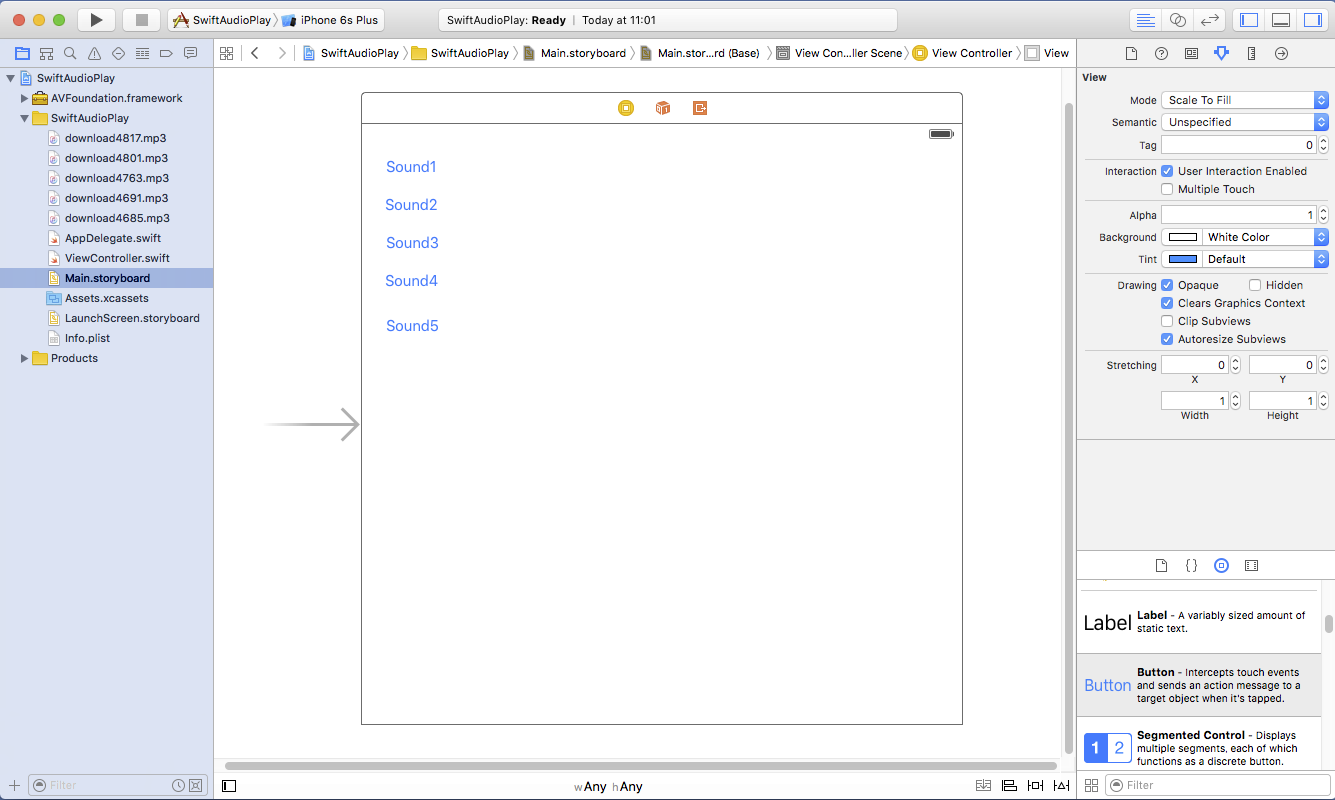The image size is (1335, 800).
Task: Click the Run (play) button
Action: coord(96,20)
